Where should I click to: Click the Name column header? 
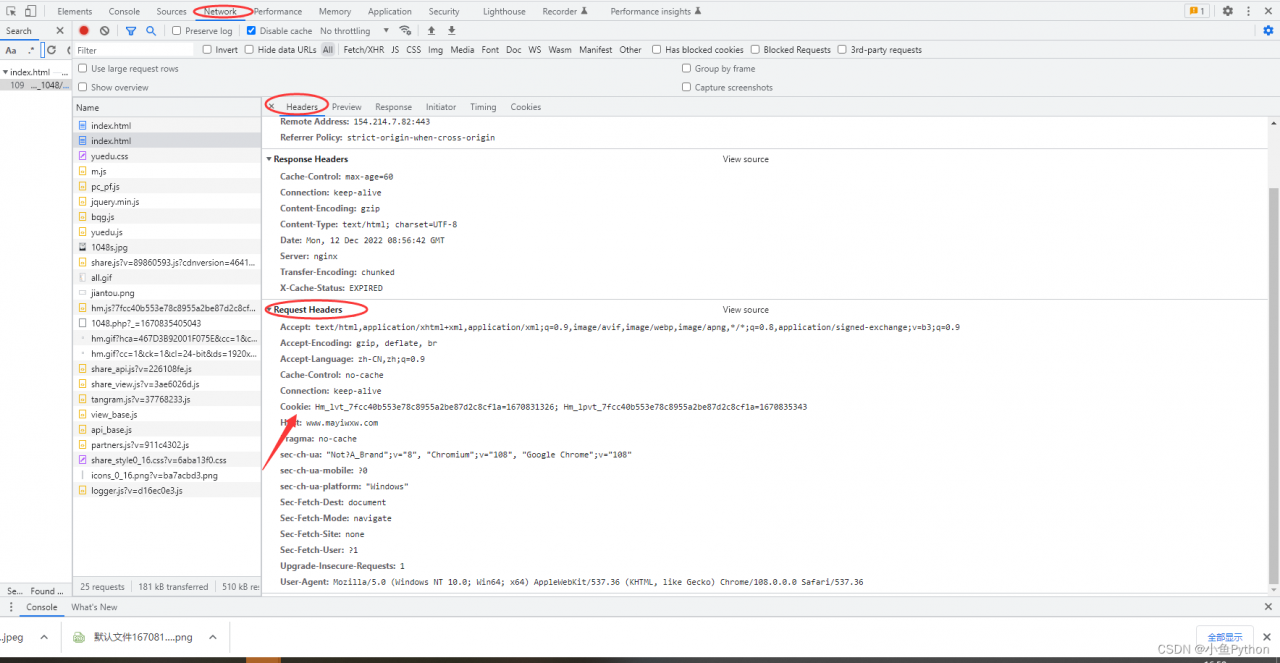pos(166,107)
